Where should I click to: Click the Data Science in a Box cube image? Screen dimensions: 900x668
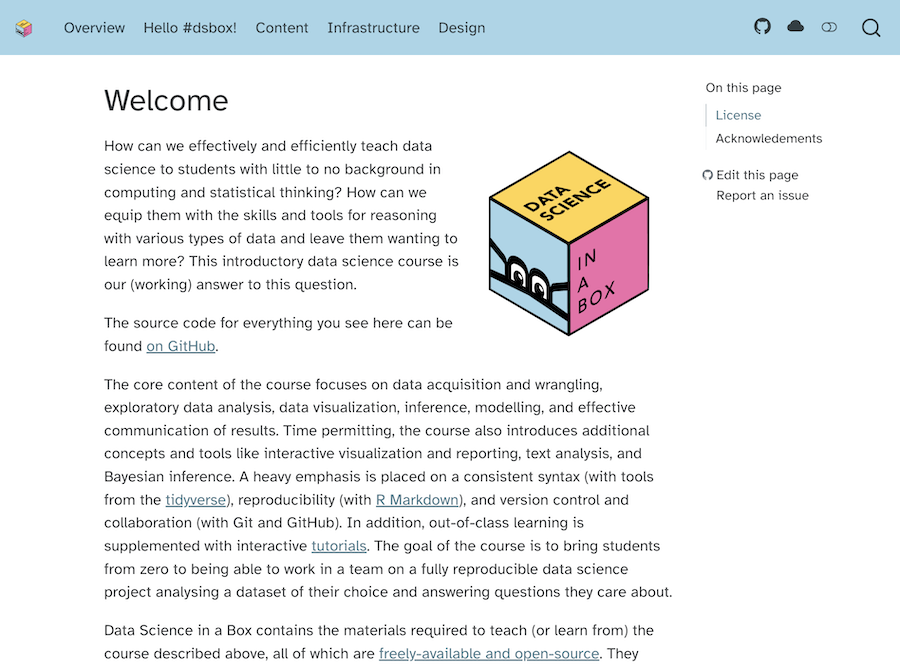(x=568, y=243)
